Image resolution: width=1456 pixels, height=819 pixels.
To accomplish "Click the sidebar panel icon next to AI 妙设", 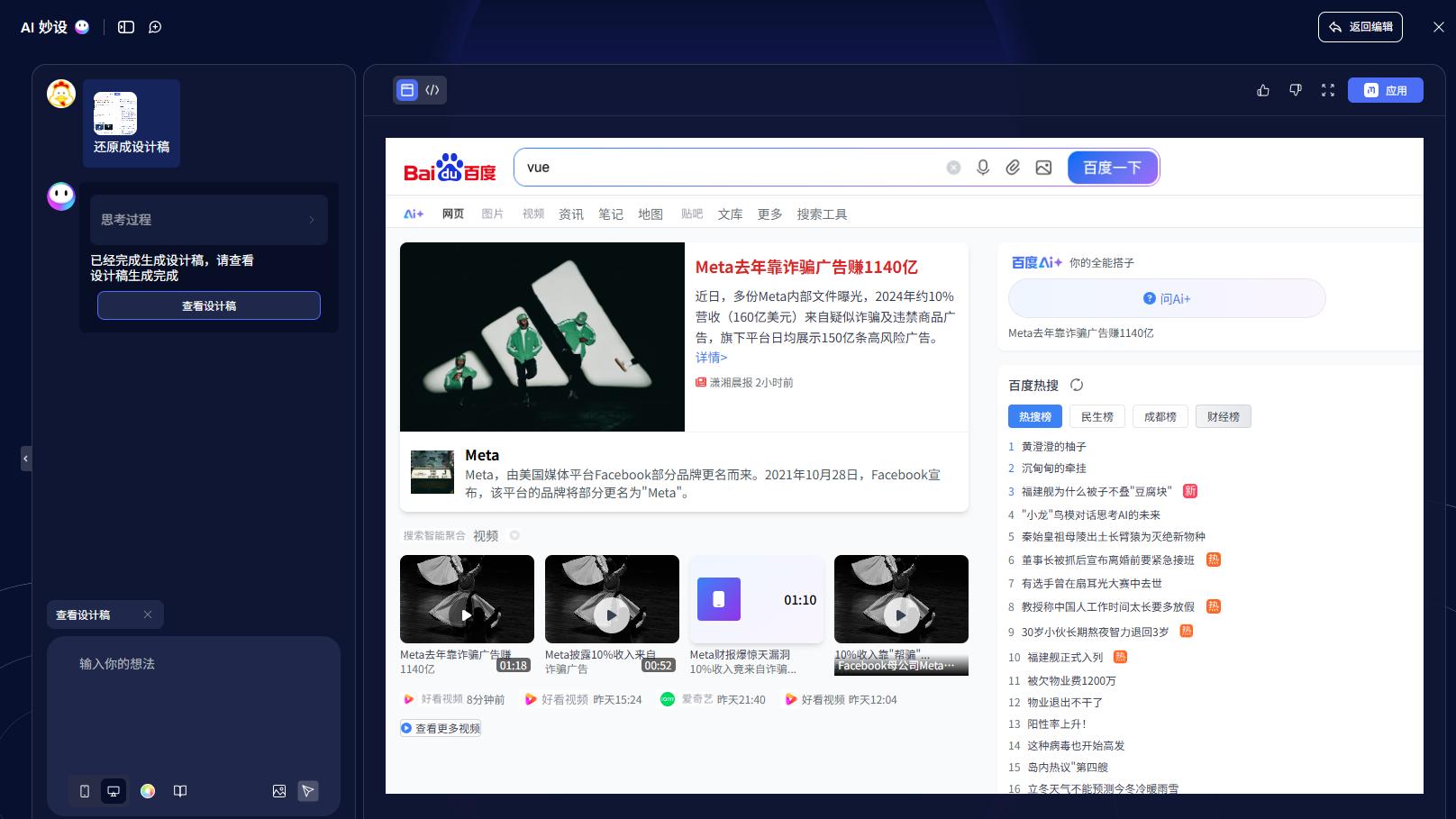I will pyautogui.click(x=126, y=27).
